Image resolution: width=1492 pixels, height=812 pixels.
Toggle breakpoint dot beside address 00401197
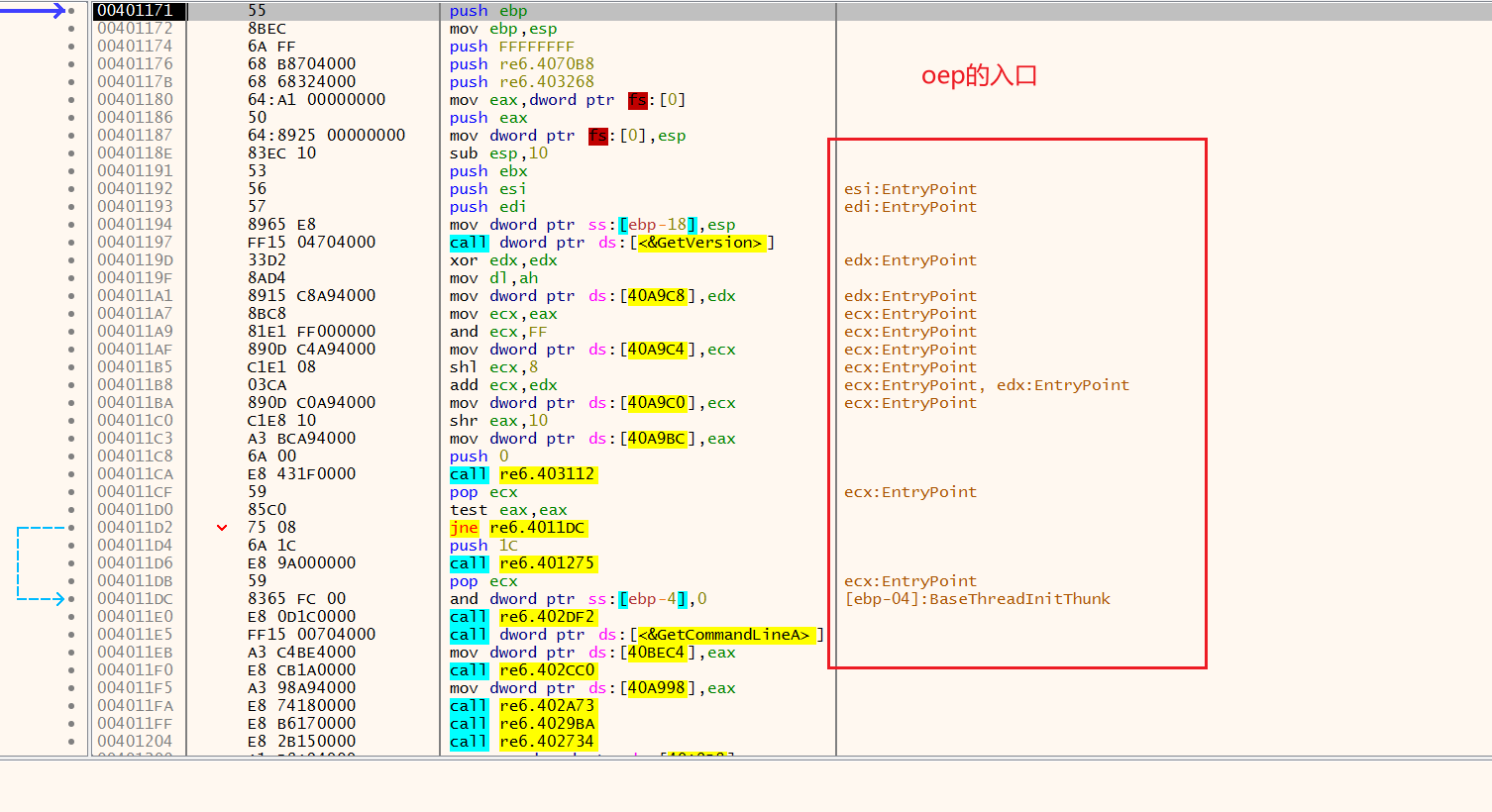tap(71, 243)
